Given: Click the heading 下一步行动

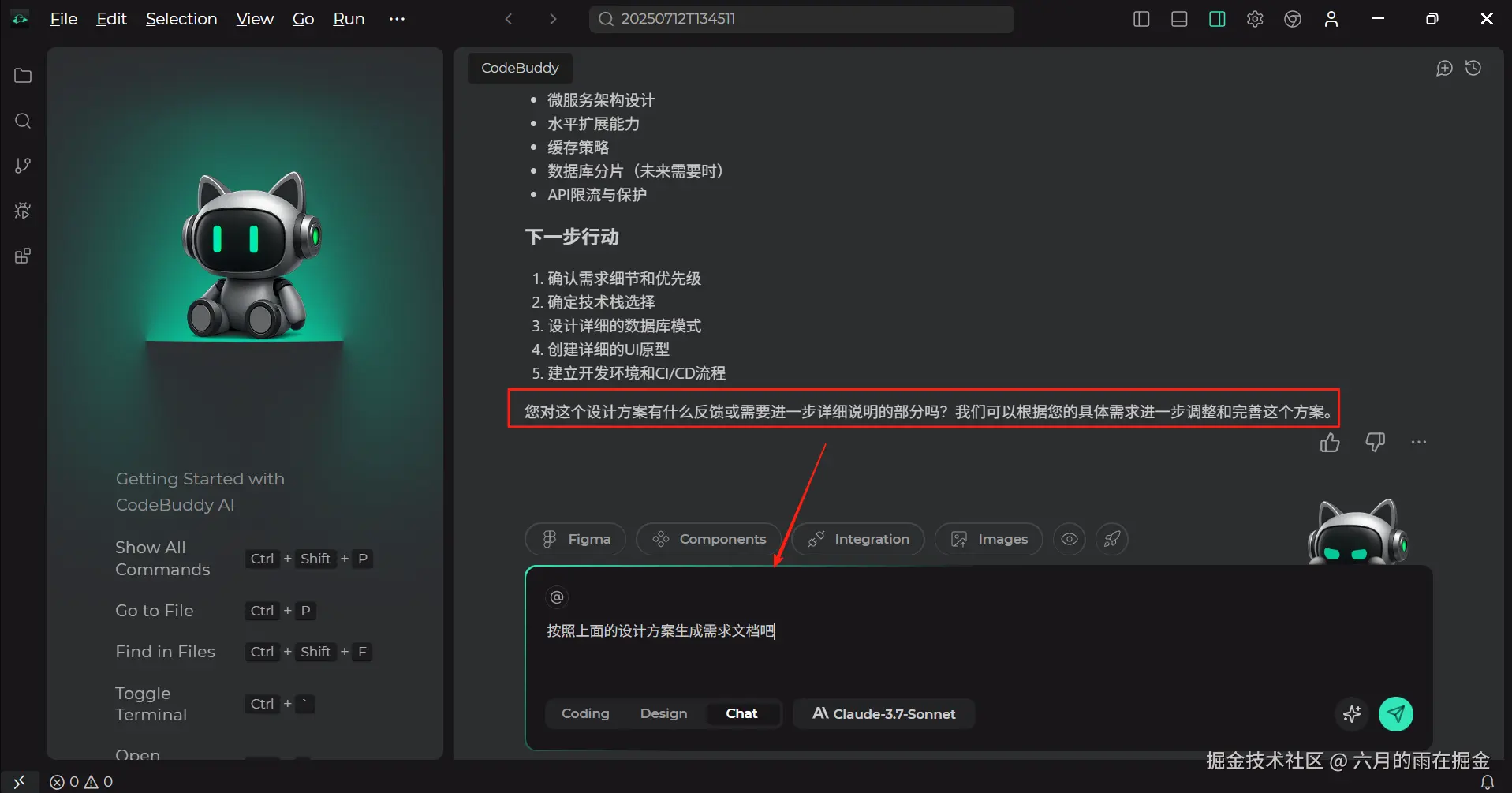Looking at the screenshot, I should (572, 237).
